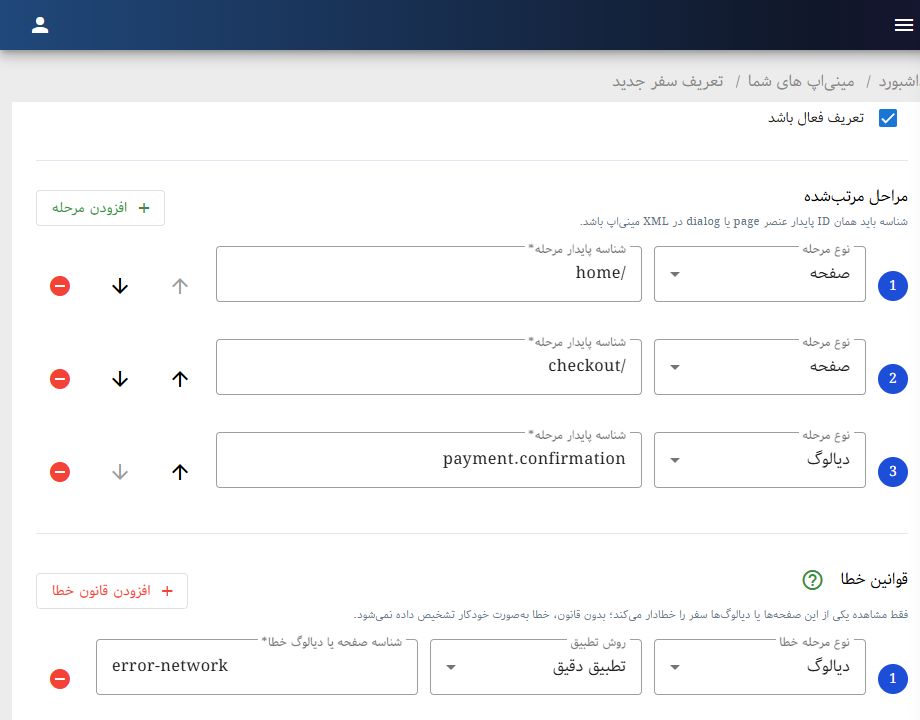Open step 1 نوع مرحله dropdown
Screen dimensions: 920x720
click(x=760, y=274)
